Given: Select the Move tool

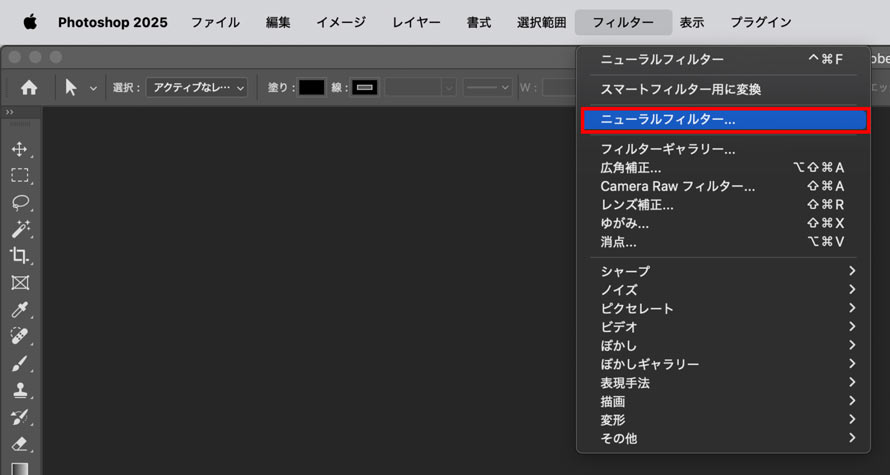Looking at the screenshot, I should click(x=20, y=150).
